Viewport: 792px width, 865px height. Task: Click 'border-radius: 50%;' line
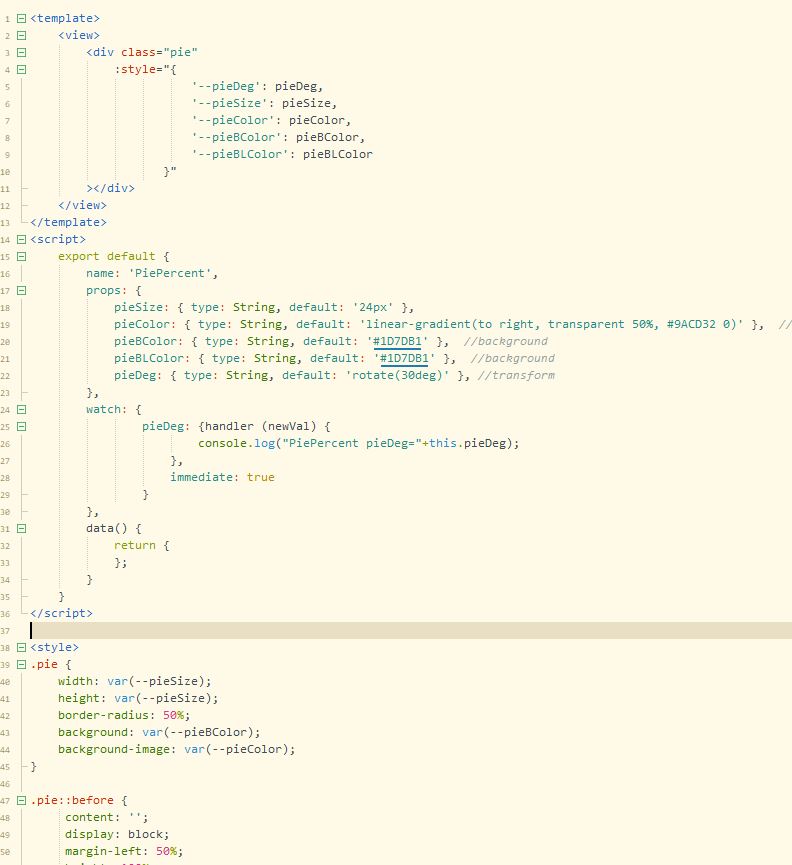(x=124, y=716)
